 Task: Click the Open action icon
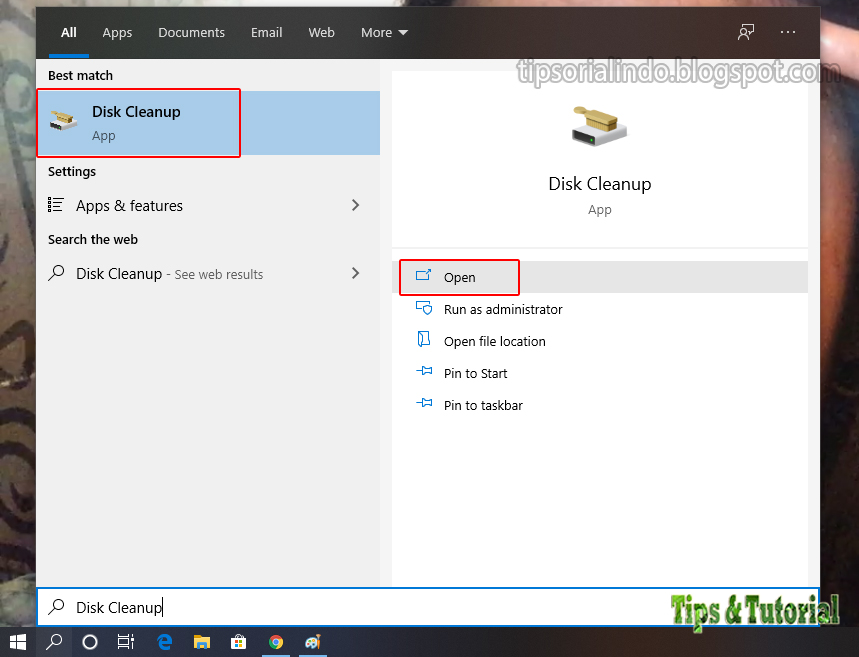[423, 275]
